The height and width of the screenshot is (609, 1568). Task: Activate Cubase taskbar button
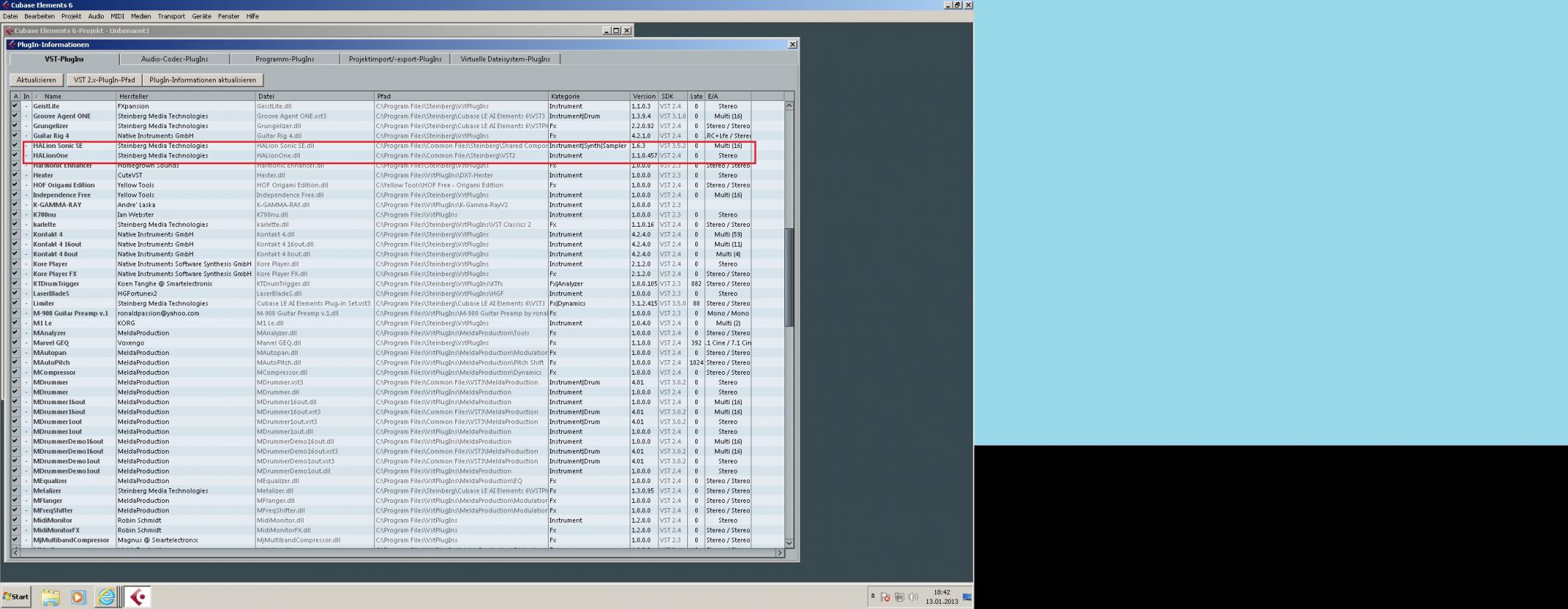137,597
